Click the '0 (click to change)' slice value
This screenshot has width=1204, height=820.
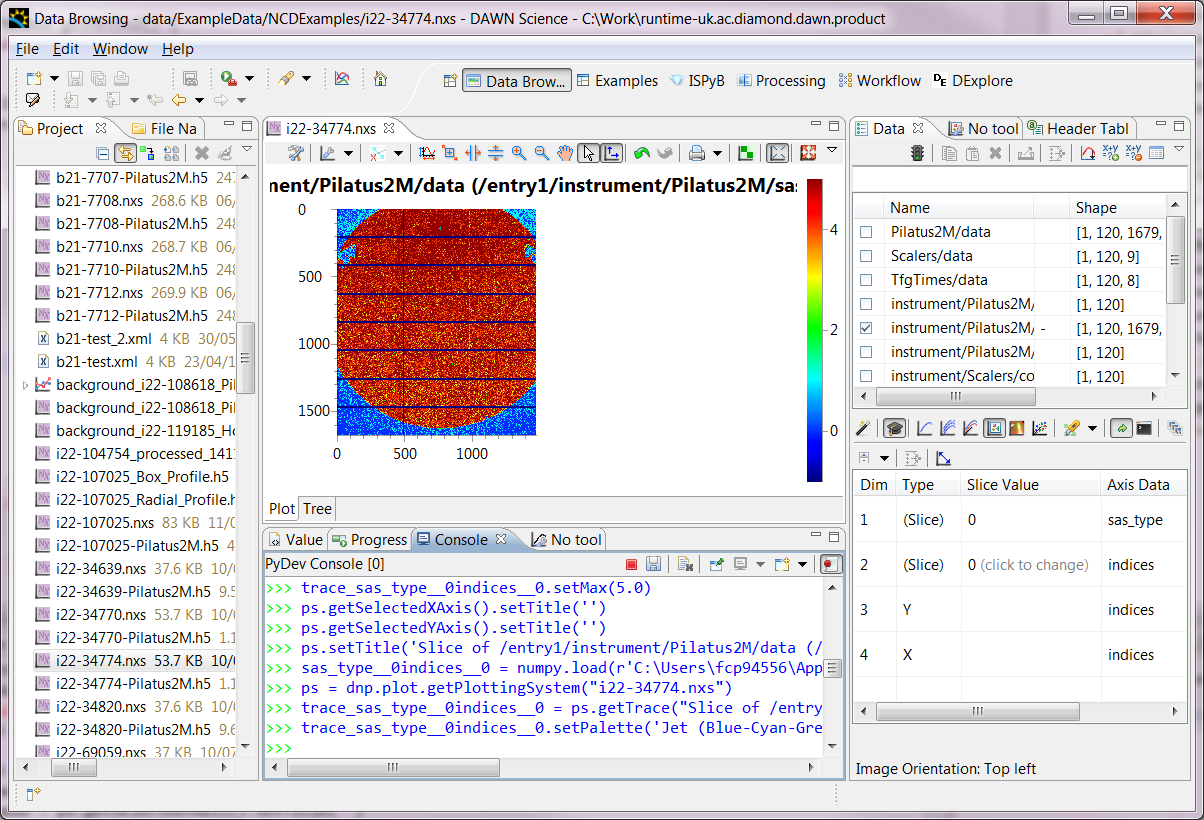click(1028, 565)
